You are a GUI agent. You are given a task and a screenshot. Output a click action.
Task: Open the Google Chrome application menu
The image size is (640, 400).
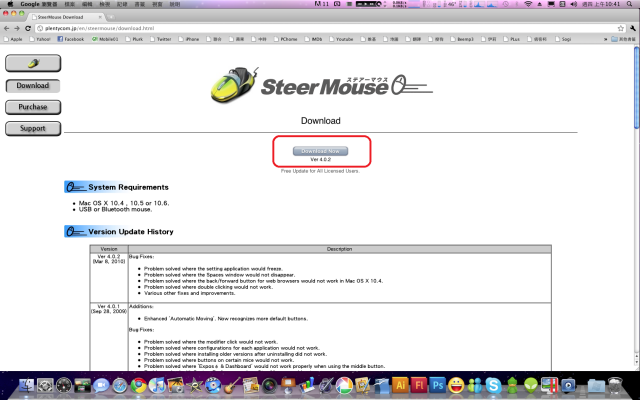pyautogui.click(x=39, y=4)
